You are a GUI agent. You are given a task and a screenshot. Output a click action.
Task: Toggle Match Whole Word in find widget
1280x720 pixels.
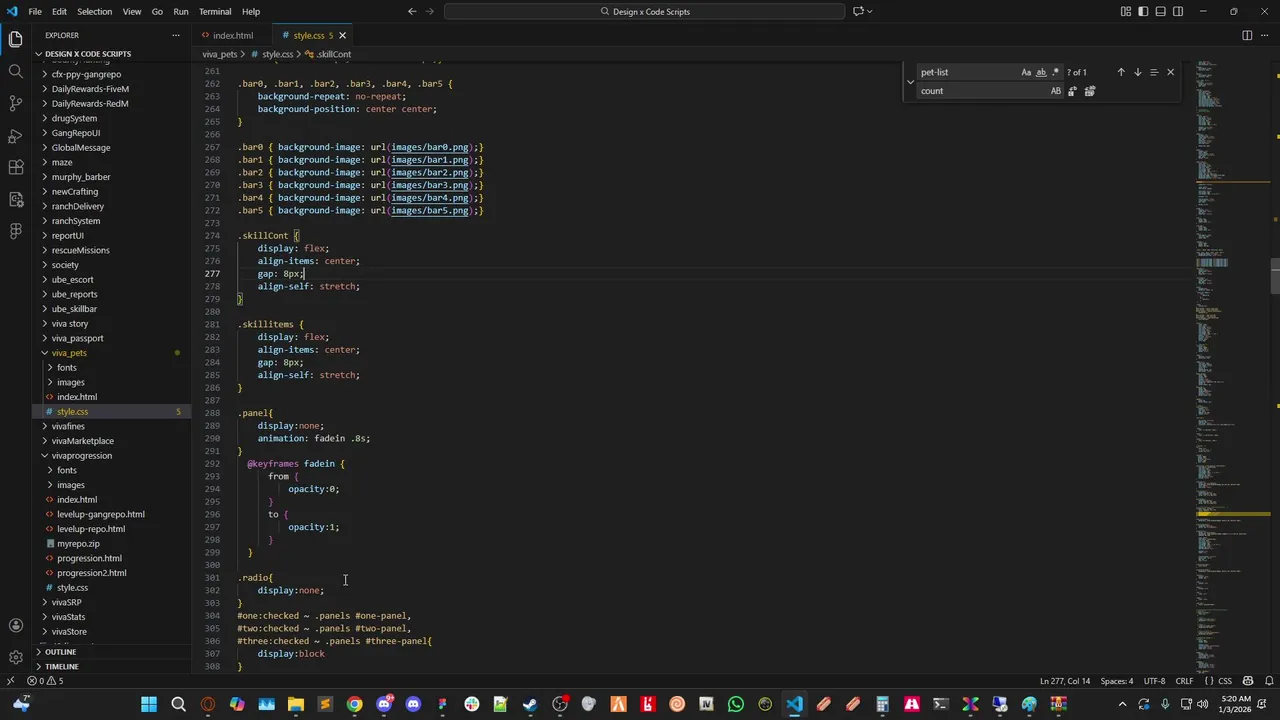point(1041,72)
